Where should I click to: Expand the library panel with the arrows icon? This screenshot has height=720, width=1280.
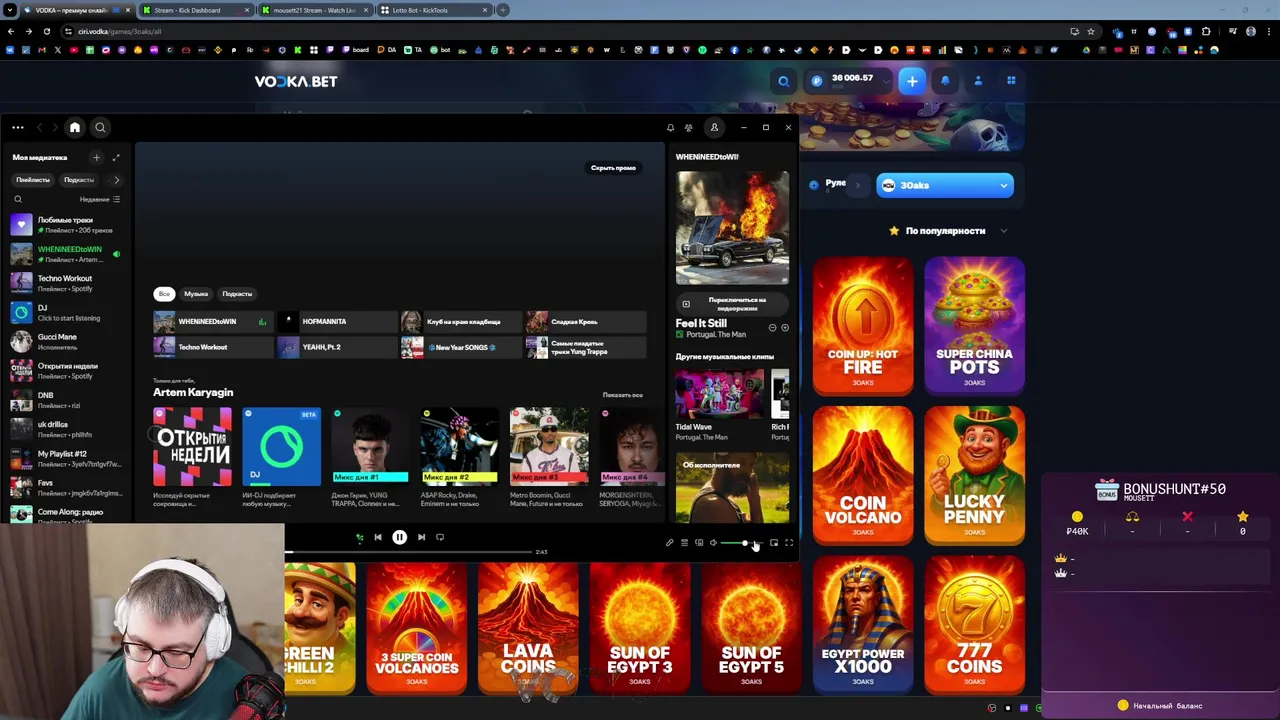tap(116, 157)
